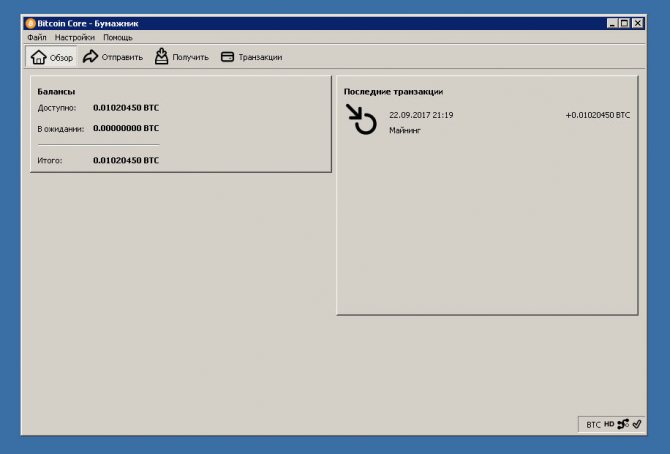
Task: Click the Bitcoin Core title bar logo
Action: pyautogui.click(x=30, y=23)
